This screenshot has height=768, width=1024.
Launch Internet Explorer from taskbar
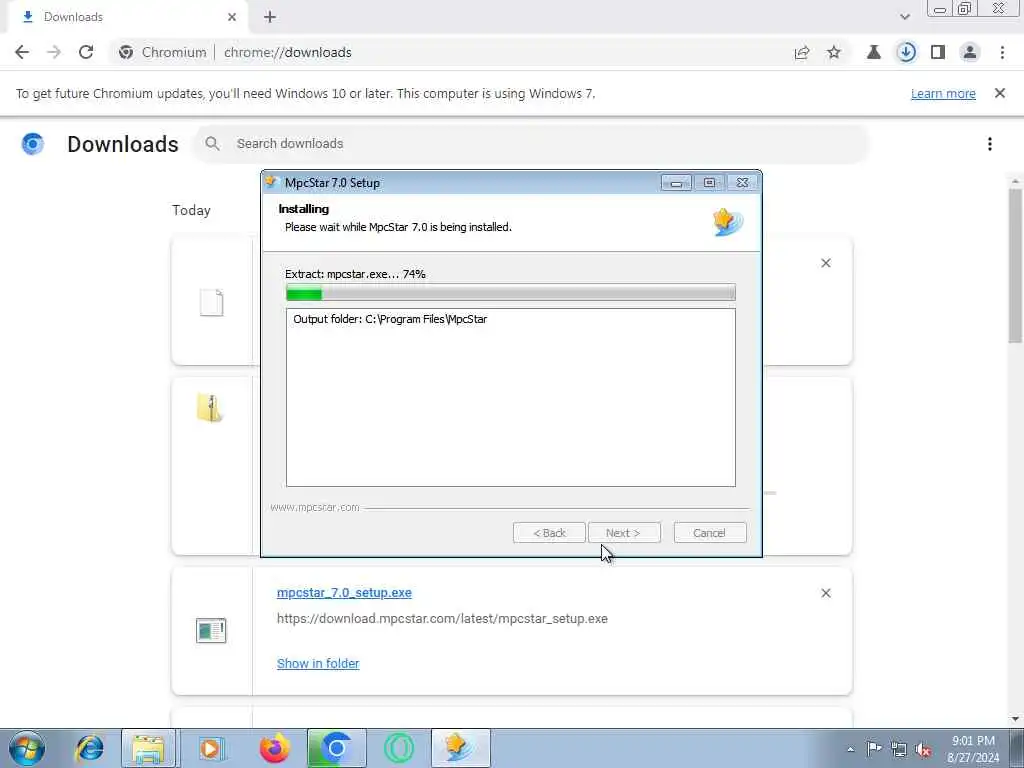[x=89, y=748]
